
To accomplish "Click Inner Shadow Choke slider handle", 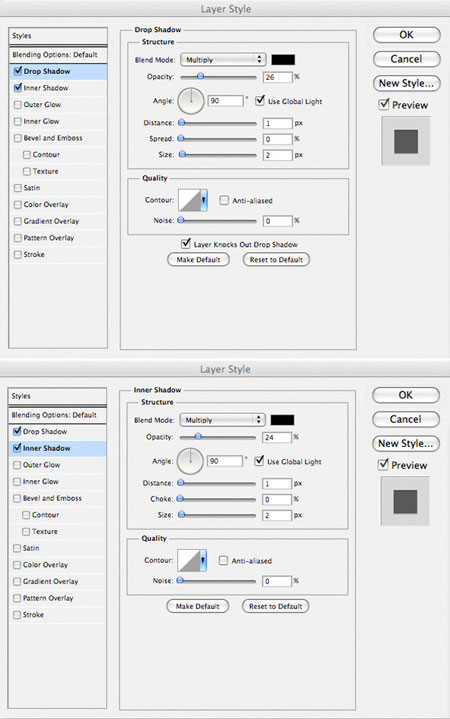I will (x=180, y=498).
